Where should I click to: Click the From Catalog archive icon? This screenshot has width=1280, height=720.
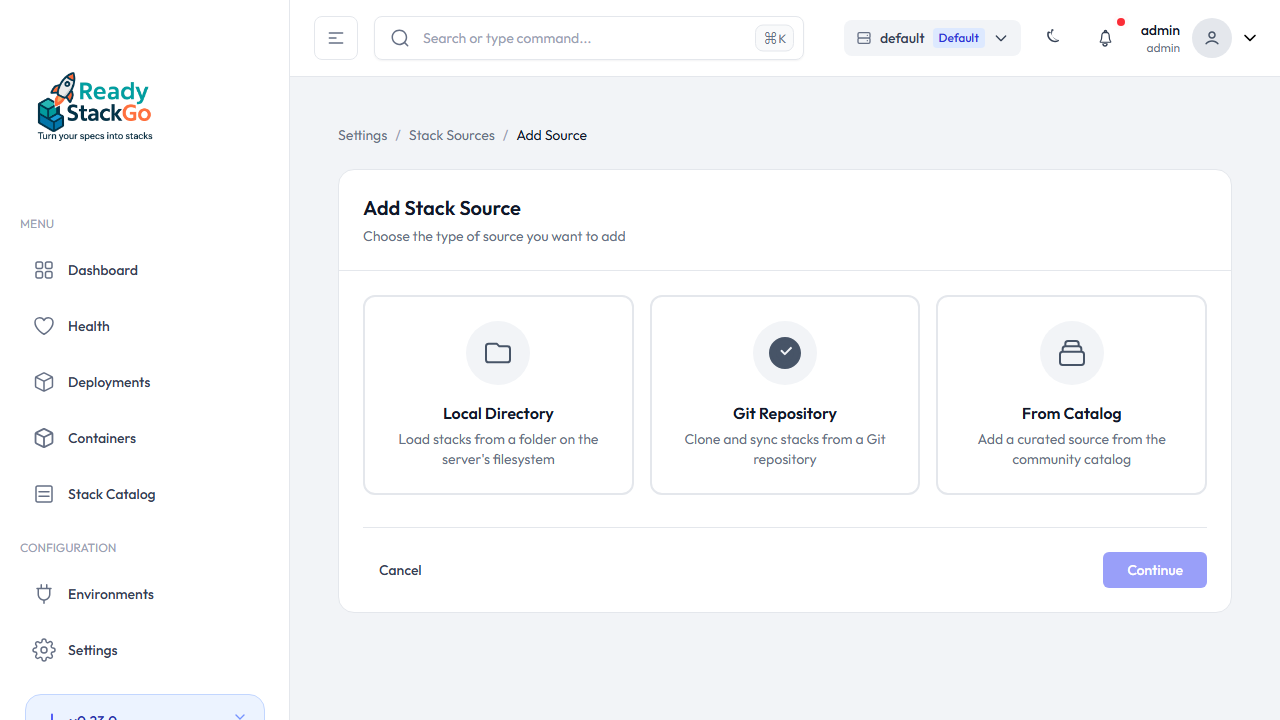(x=1071, y=353)
